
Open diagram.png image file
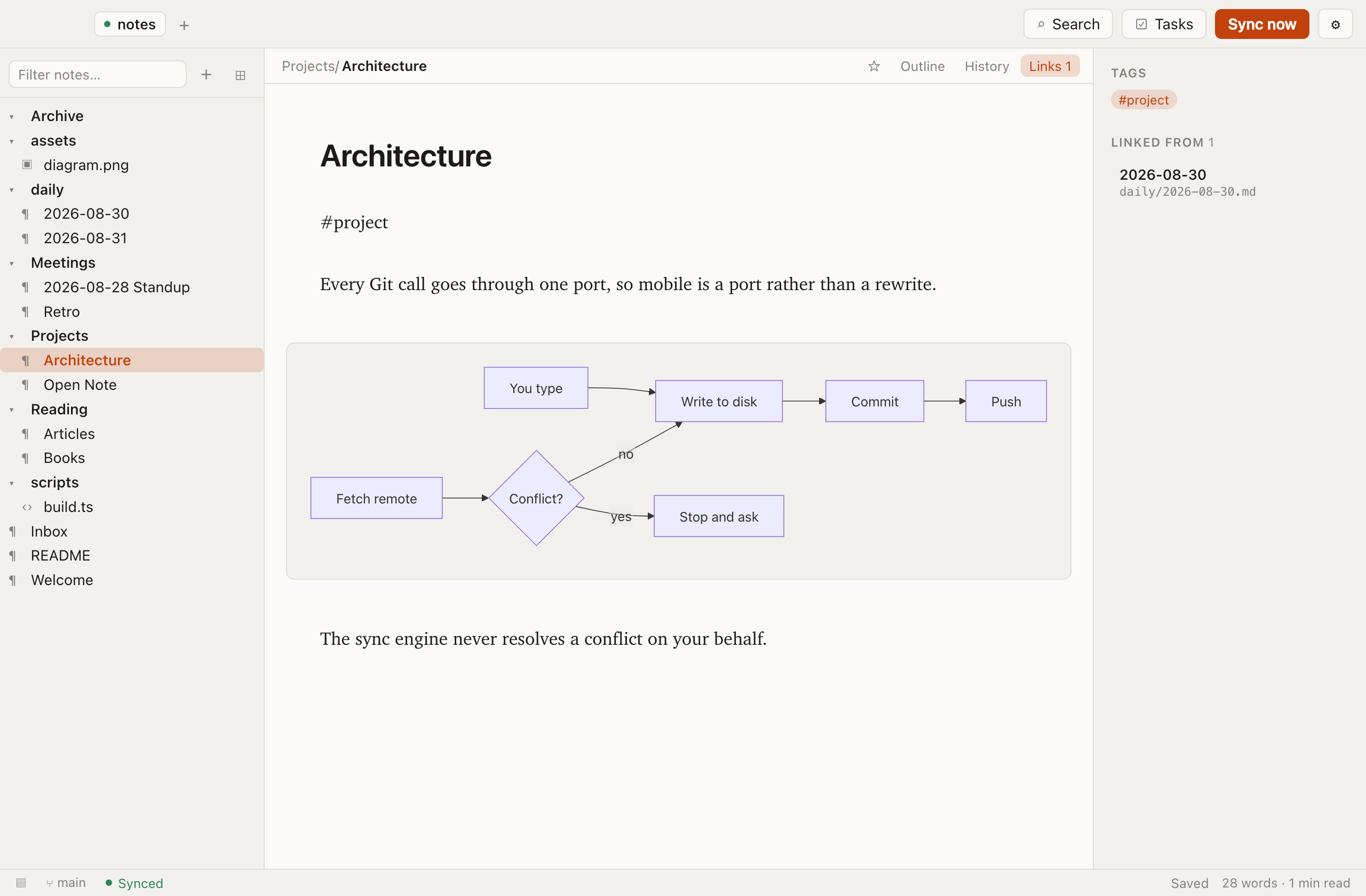pyautogui.click(x=132, y=165)
